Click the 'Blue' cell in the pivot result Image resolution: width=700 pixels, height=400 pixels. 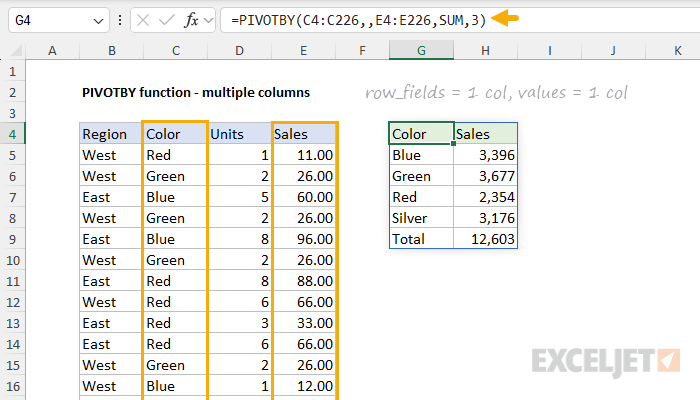pos(421,155)
